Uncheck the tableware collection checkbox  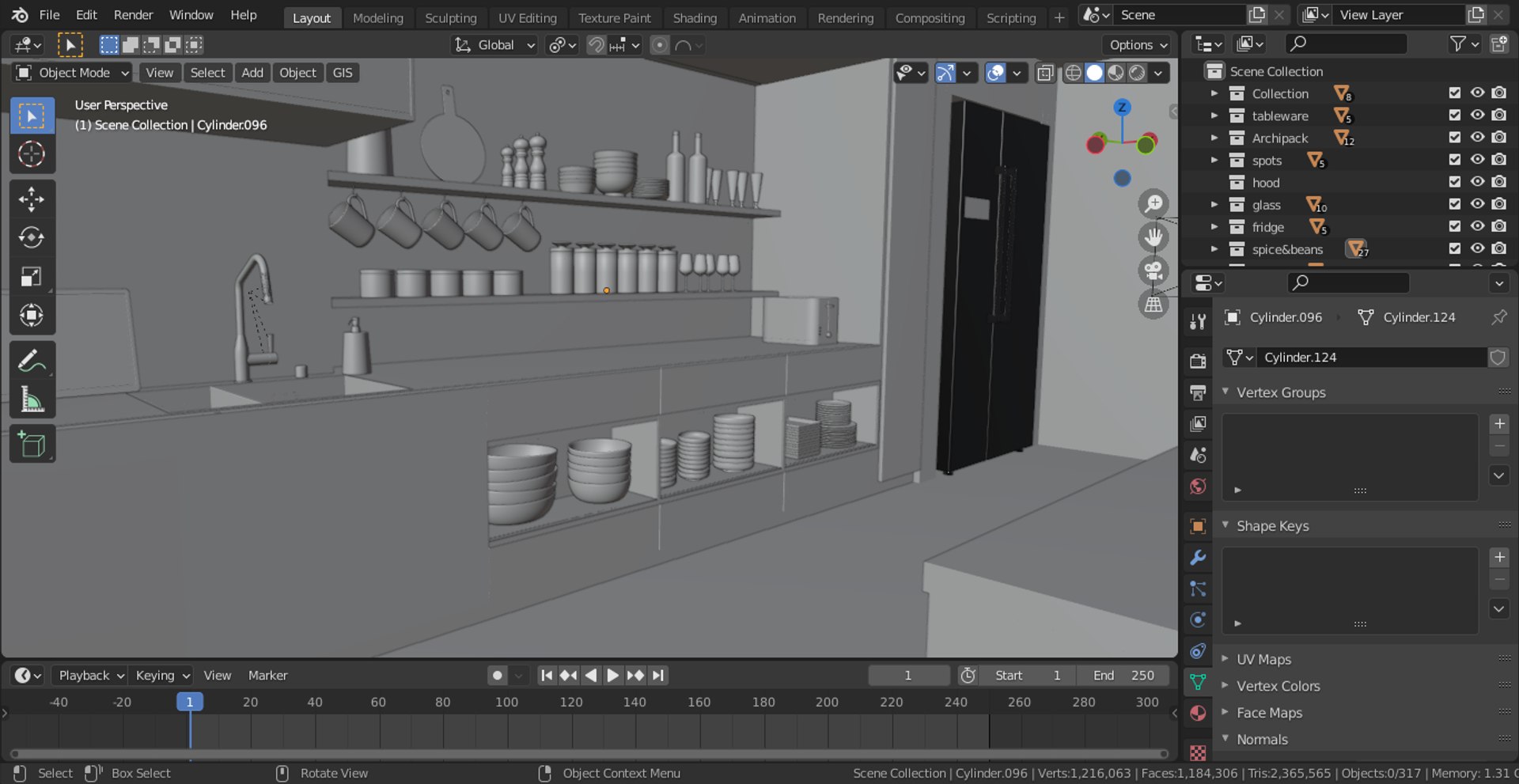[1455, 116]
